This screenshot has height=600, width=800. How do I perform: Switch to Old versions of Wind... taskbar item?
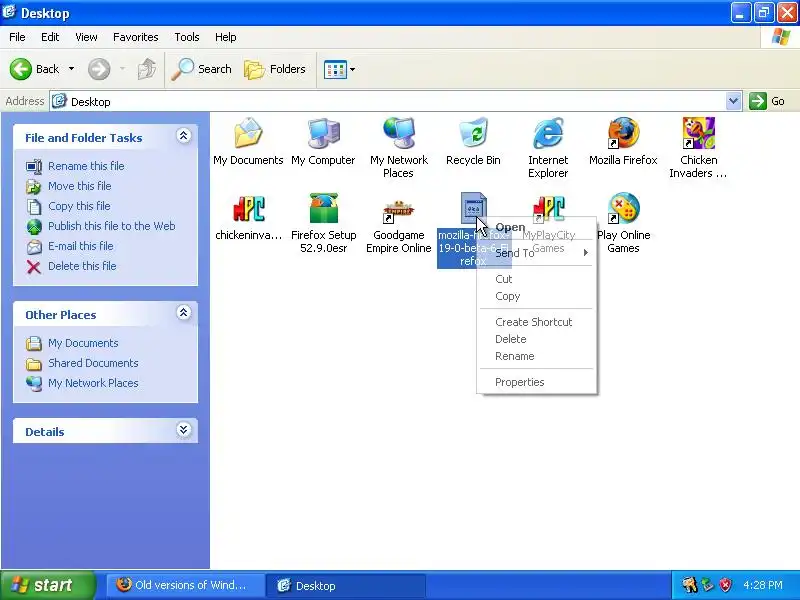(x=185, y=585)
